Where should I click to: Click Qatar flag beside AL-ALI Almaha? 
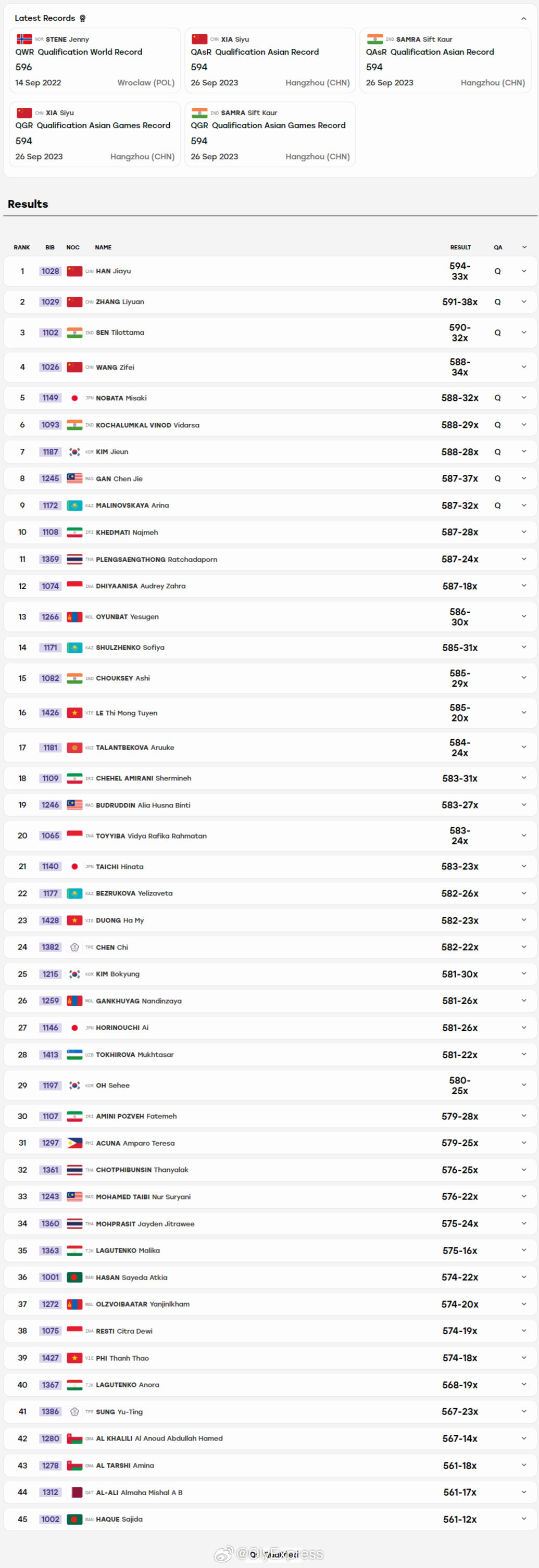[x=74, y=1492]
